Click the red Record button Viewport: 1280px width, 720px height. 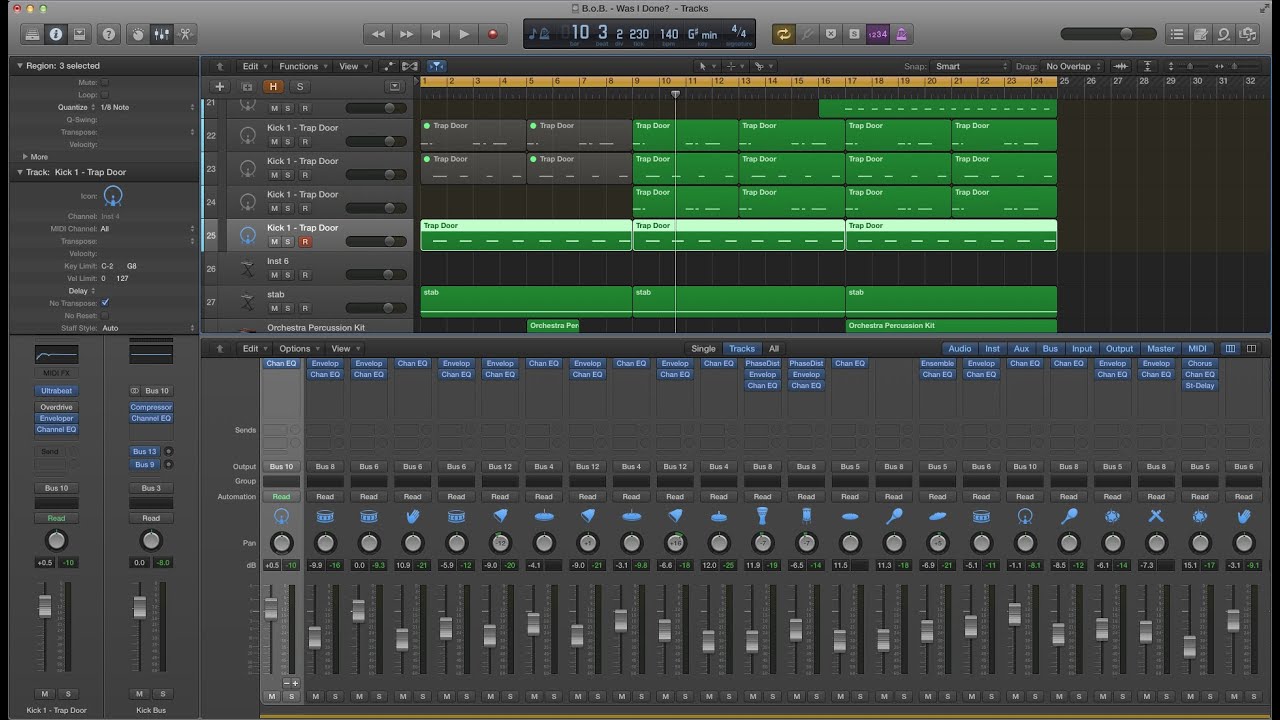tap(492, 34)
